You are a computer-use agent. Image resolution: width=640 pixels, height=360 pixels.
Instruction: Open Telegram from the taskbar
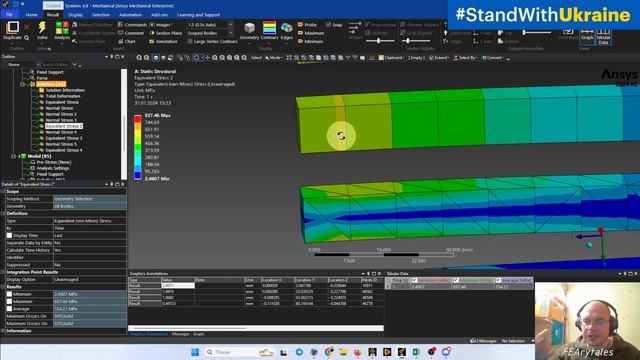tap(299, 352)
